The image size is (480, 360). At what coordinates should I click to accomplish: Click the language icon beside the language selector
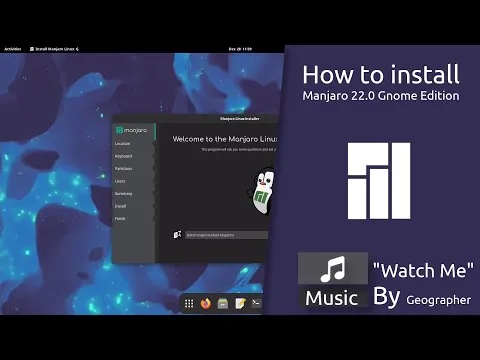click(178, 235)
